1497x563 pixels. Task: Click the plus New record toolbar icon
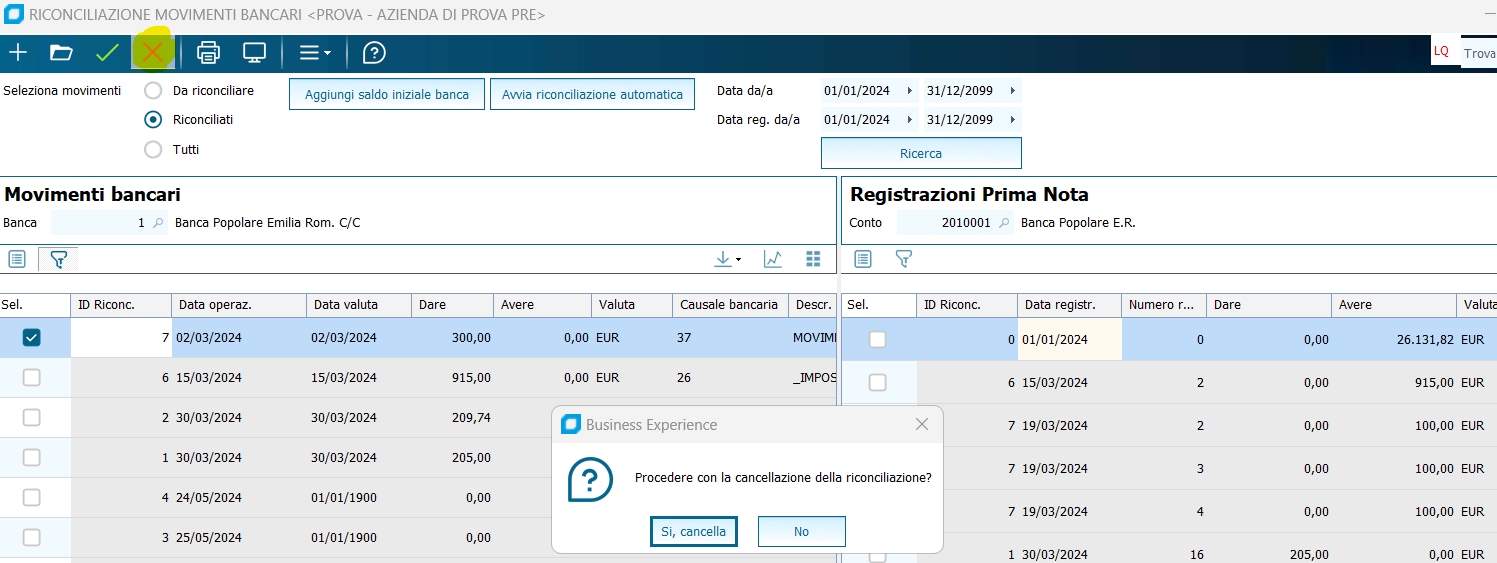[18, 53]
